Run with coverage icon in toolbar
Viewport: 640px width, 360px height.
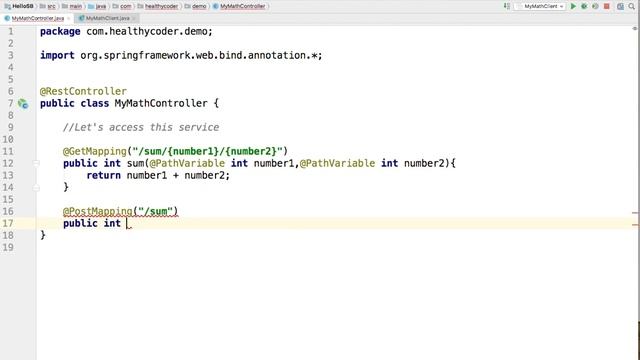[x=595, y=6]
